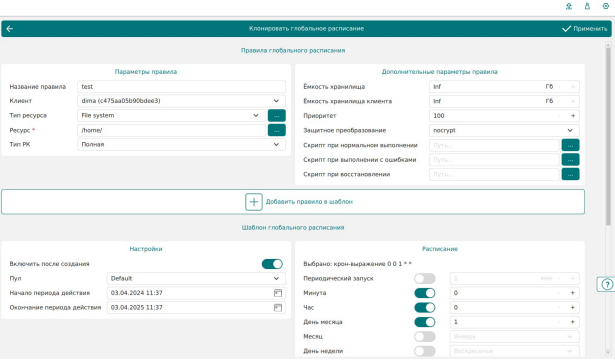Browse script for Скрипт при восстановлении
The height and width of the screenshot is (362, 615).
coord(570,174)
